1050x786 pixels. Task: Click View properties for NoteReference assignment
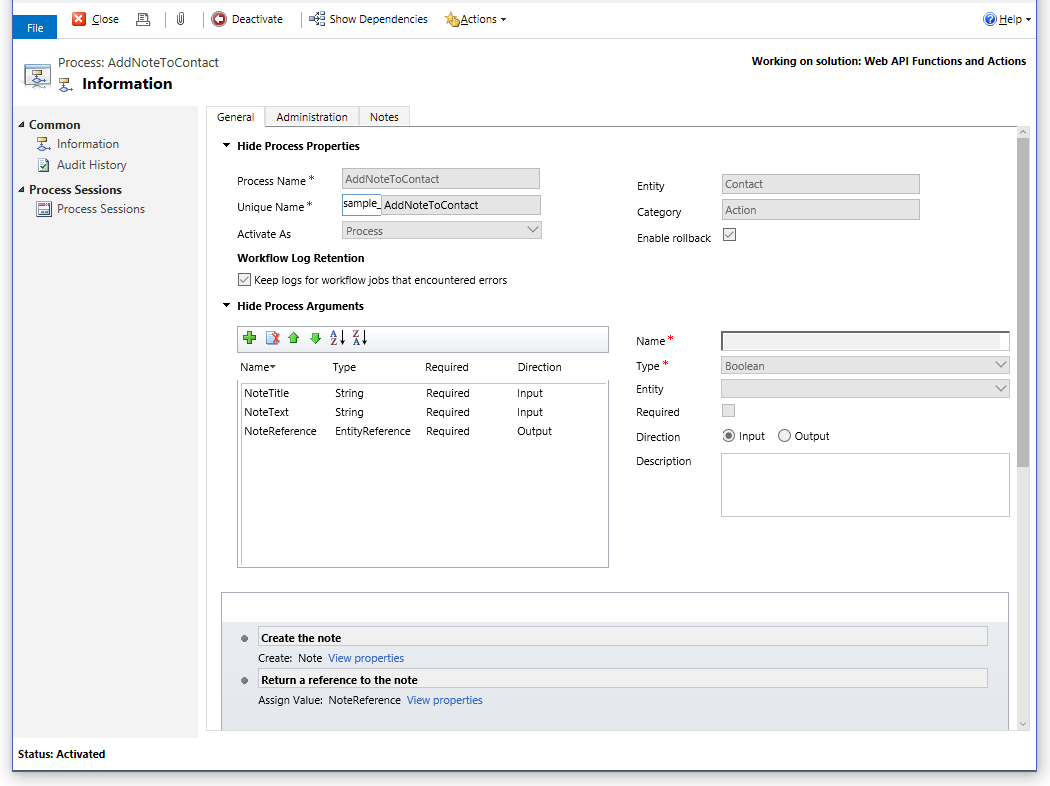pos(444,700)
